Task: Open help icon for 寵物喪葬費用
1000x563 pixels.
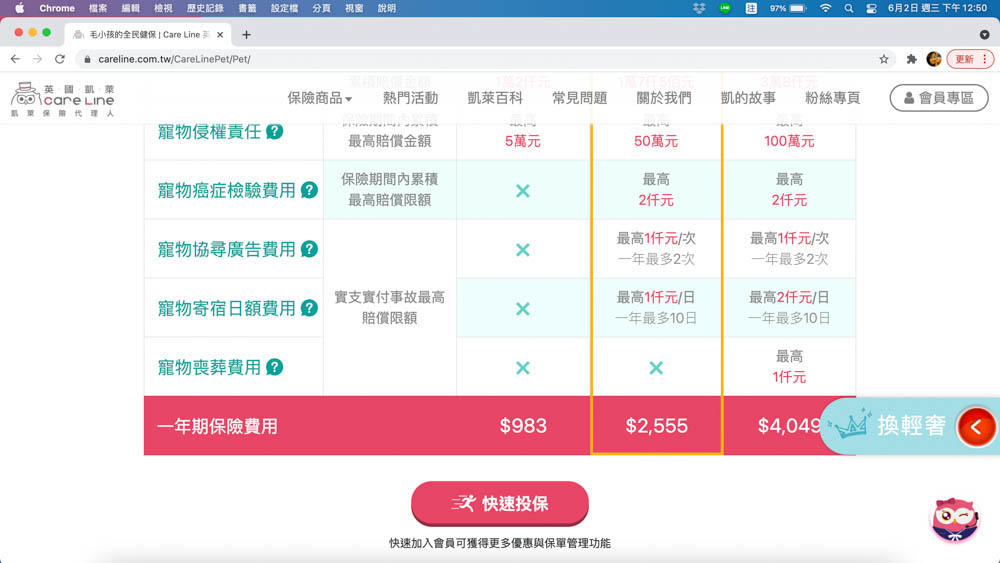Action: [275, 367]
